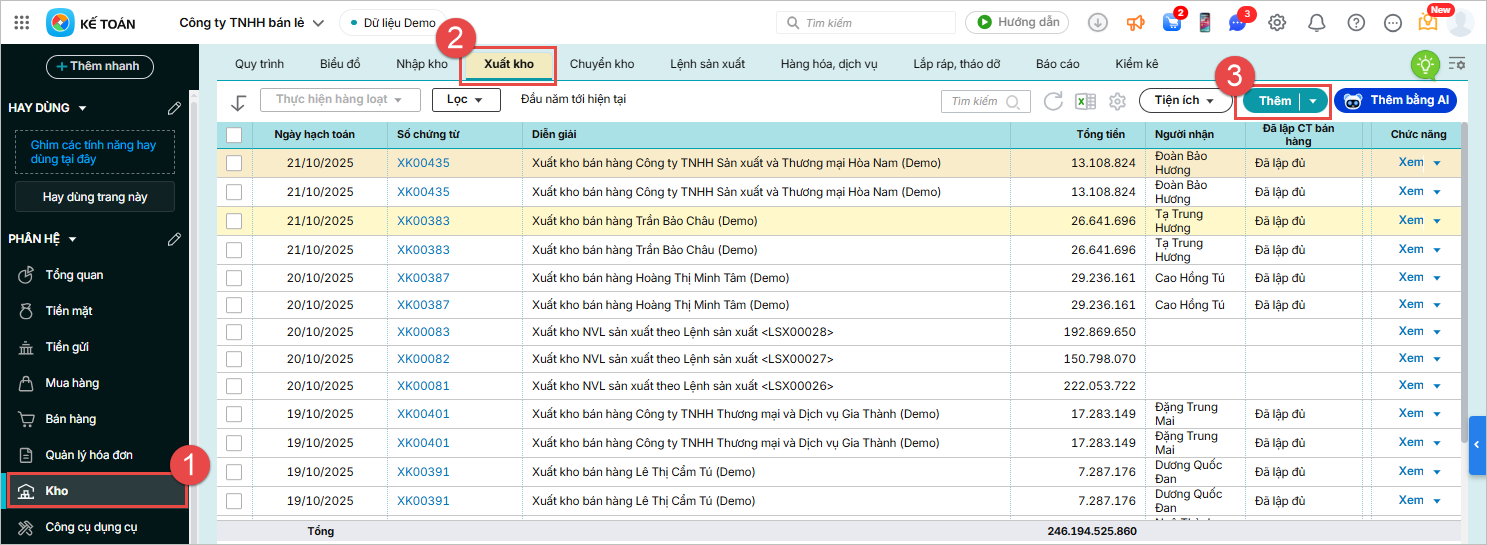Image resolution: width=1487 pixels, height=545 pixels.
Task: Click the megaphone announcements icon
Action: pyautogui.click(x=1135, y=23)
